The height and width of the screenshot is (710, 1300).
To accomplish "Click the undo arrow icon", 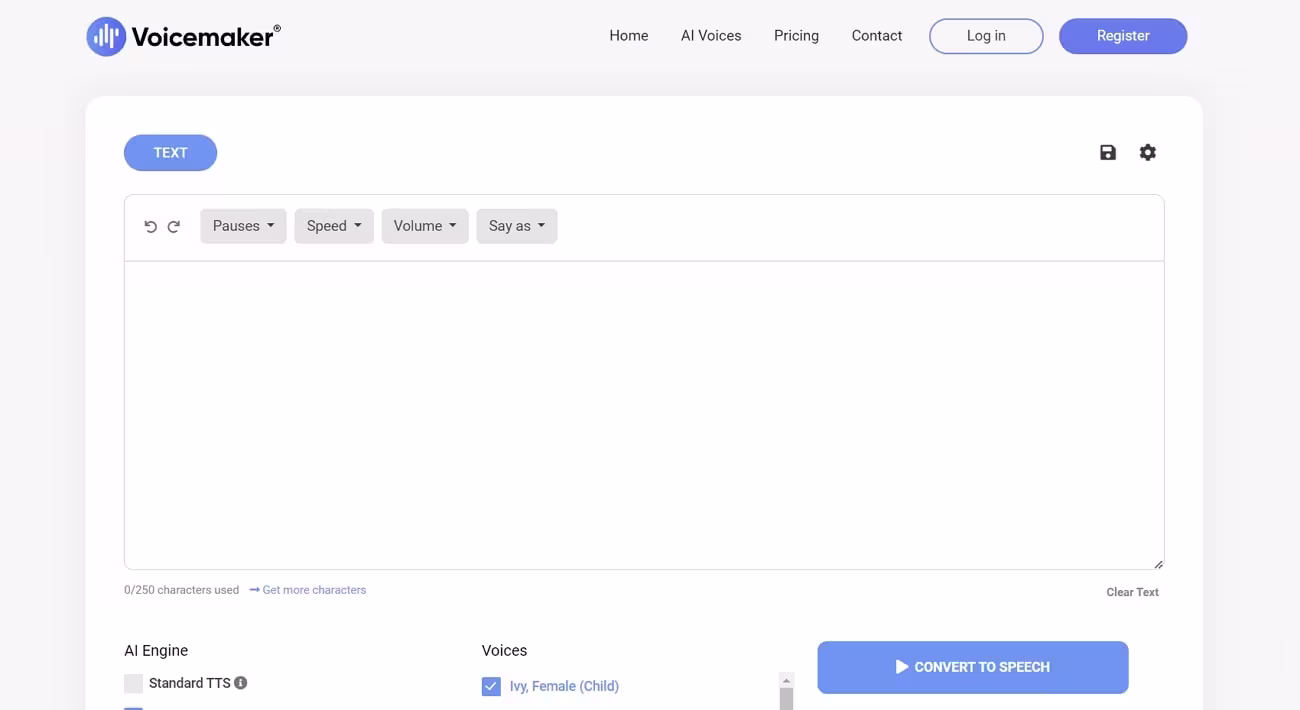I will tap(151, 227).
